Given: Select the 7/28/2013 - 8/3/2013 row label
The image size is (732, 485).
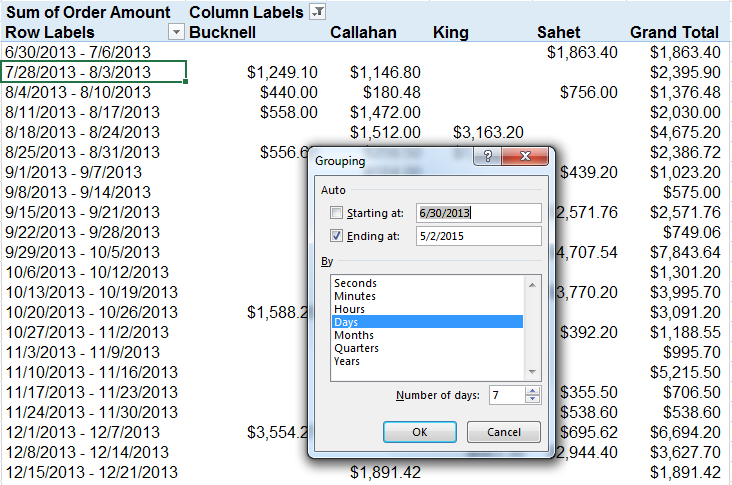Looking at the screenshot, I should click(93, 72).
